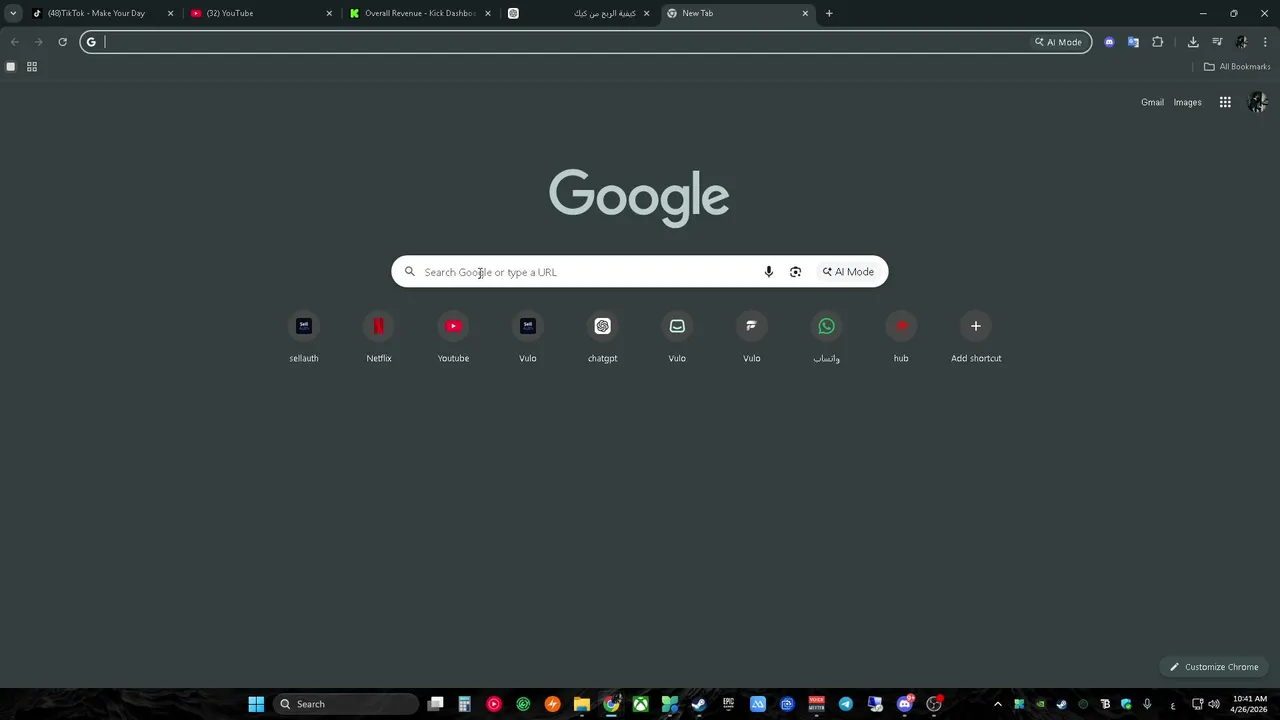Viewport: 1280px width, 720px height.
Task: Open Epic Games launcher from taskbar
Action: (x=728, y=704)
